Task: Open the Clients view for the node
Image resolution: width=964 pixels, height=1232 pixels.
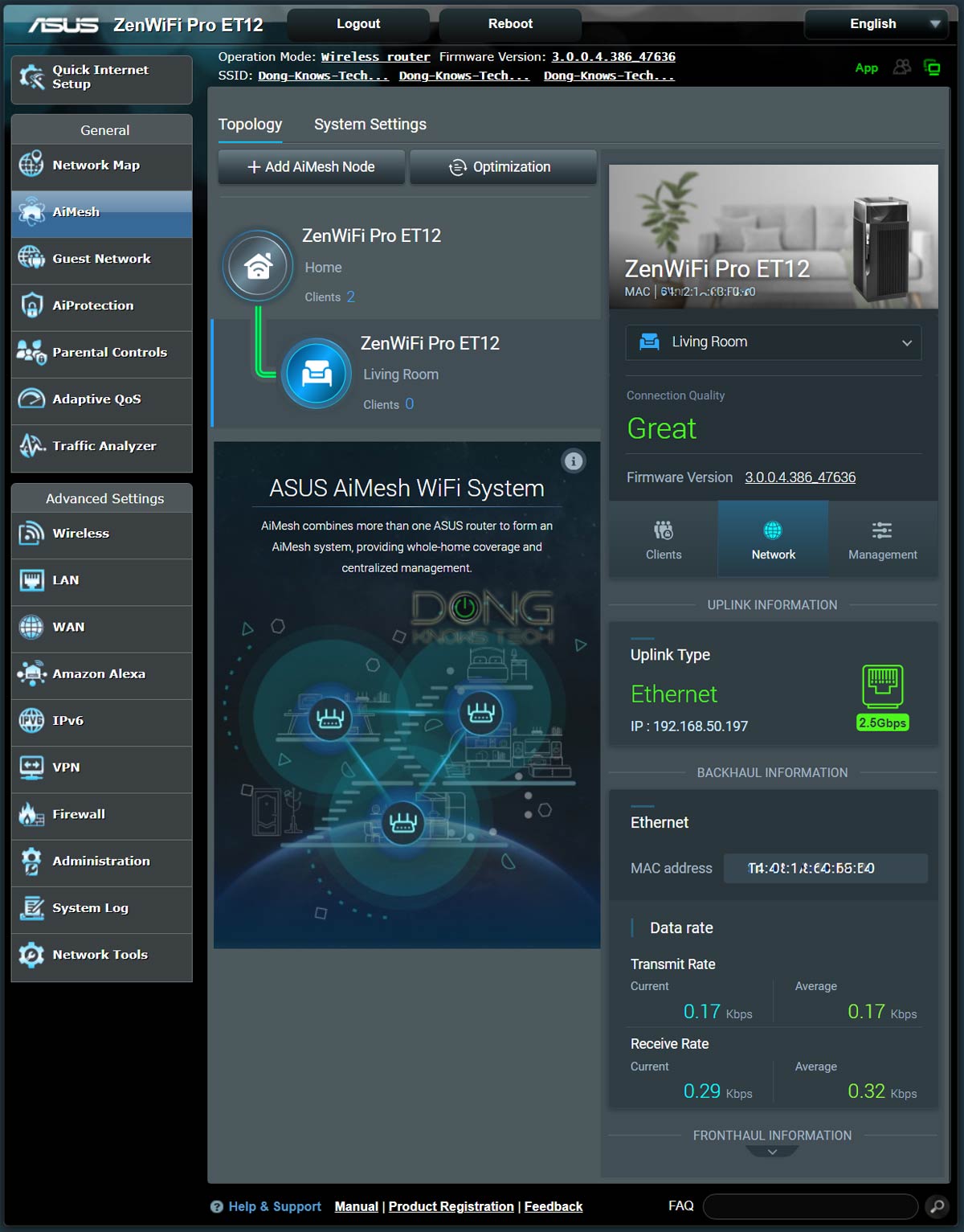Action: [664, 538]
